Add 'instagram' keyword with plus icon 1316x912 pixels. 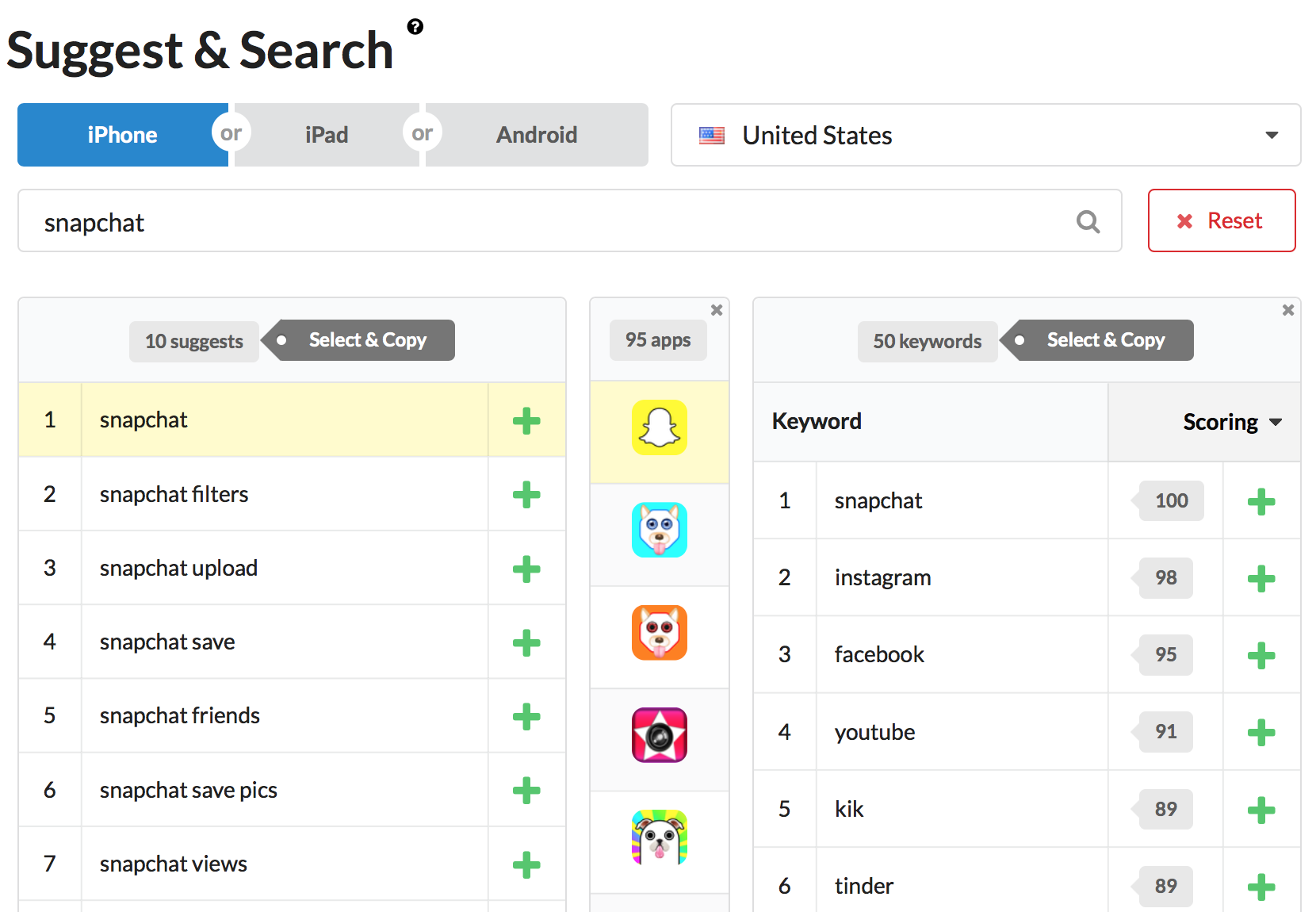[x=1261, y=579]
